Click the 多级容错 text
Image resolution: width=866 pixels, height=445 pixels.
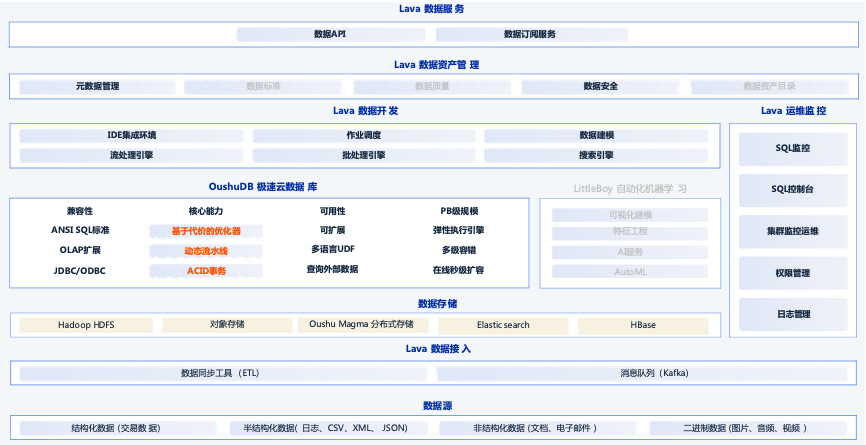(x=459, y=250)
